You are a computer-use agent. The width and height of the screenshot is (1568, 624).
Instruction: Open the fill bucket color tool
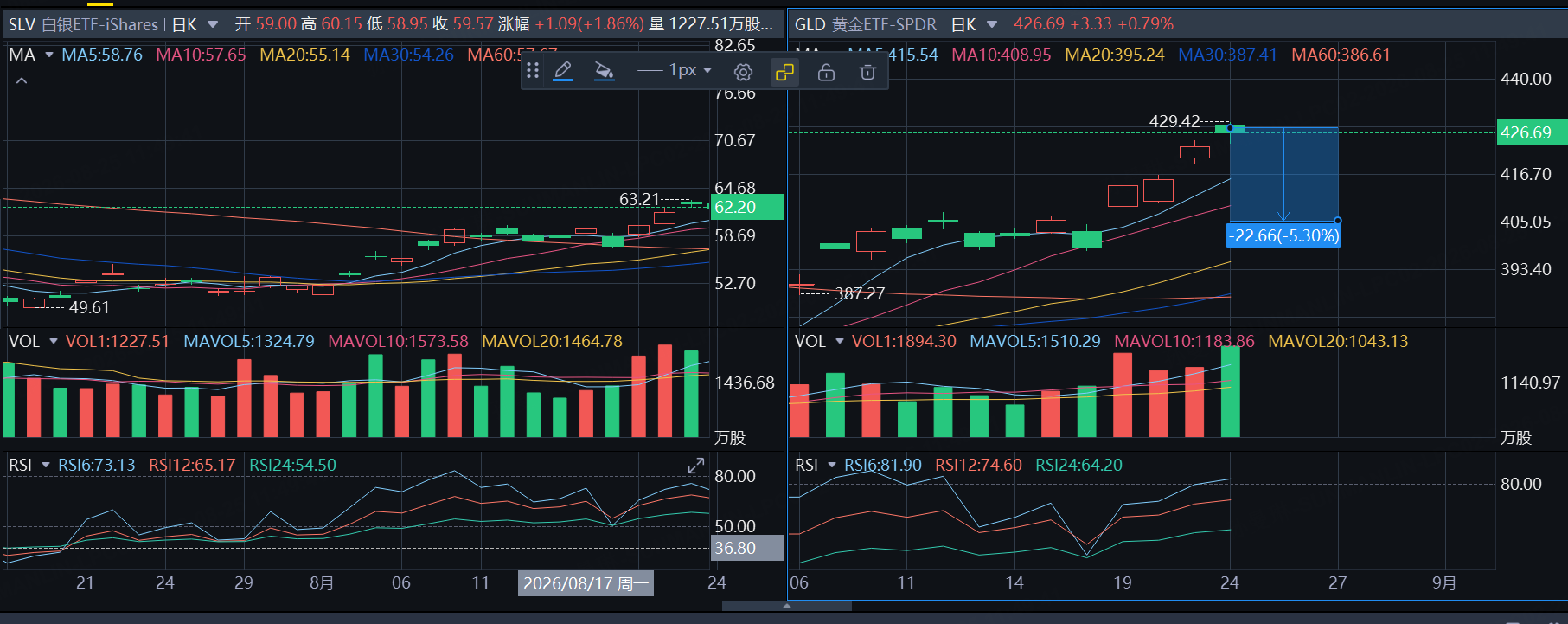[x=605, y=72]
